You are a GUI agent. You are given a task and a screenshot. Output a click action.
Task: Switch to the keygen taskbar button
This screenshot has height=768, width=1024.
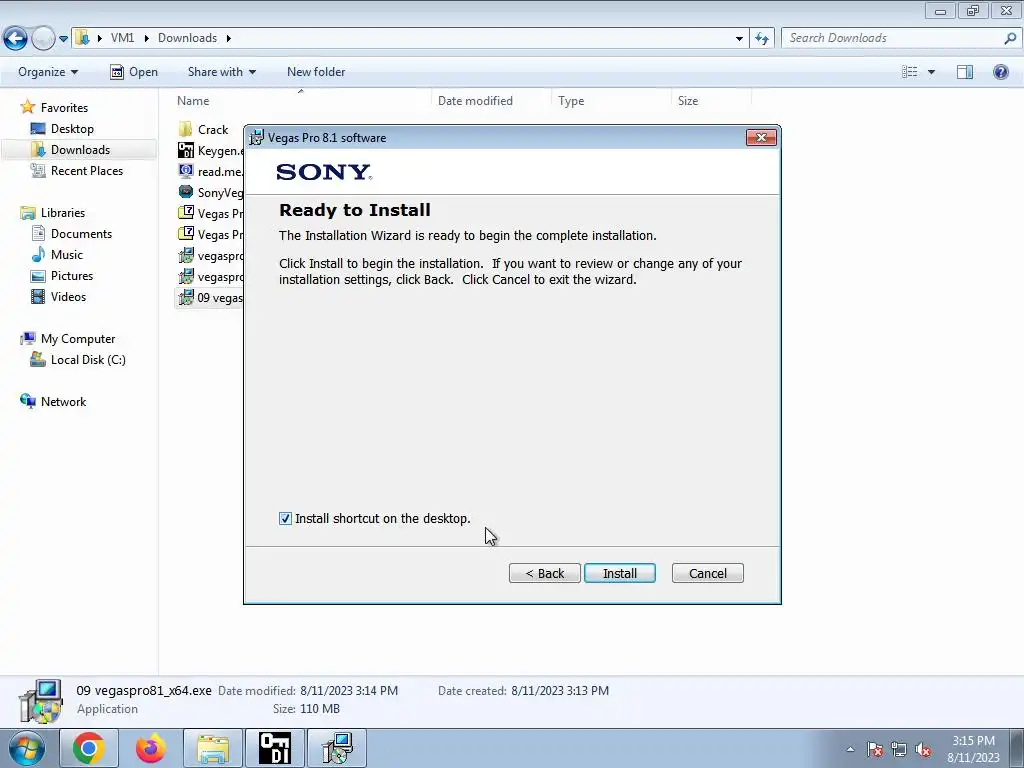tap(275, 748)
